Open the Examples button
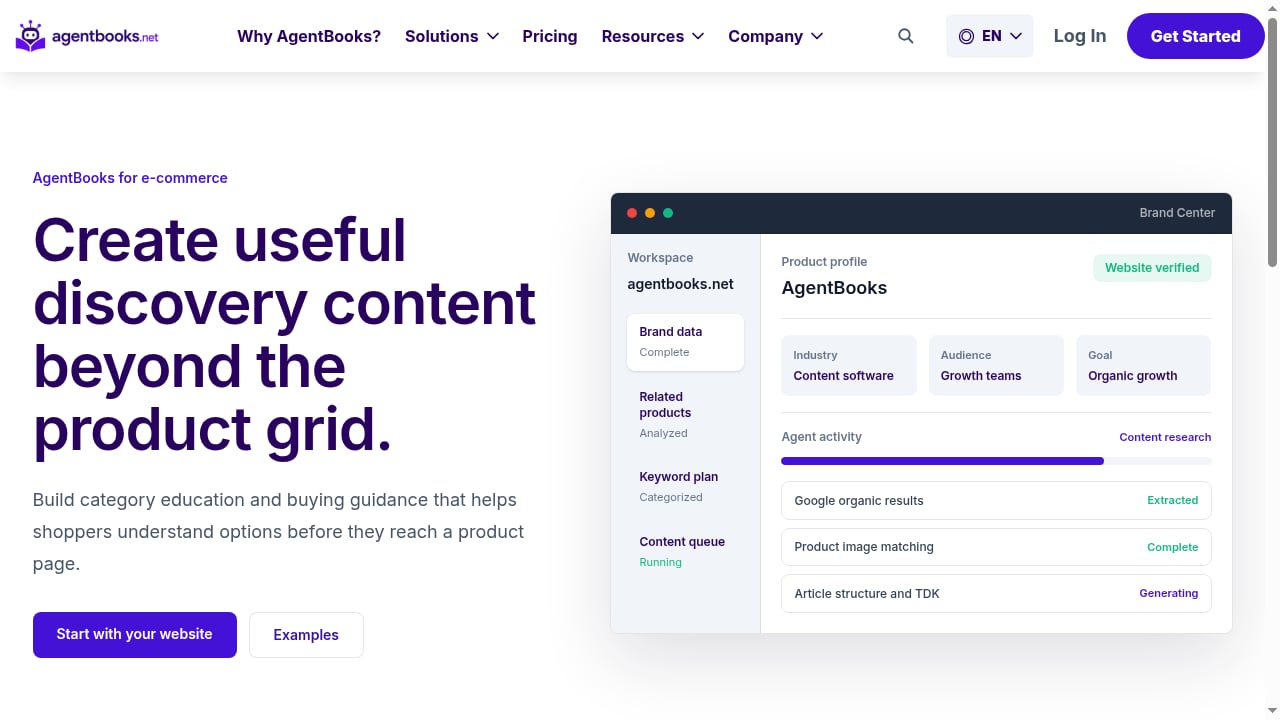 [306, 635]
